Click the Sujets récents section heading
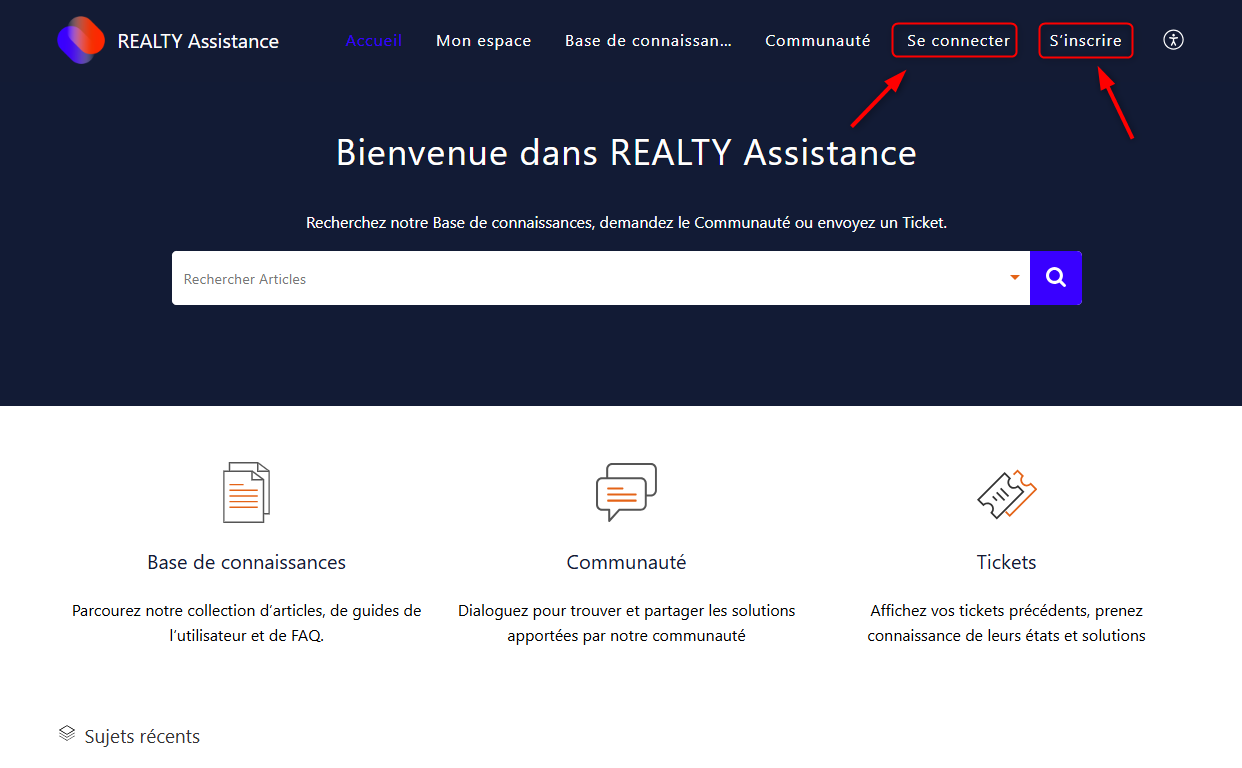The height and width of the screenshot is (768, 1242). point(142,737)
